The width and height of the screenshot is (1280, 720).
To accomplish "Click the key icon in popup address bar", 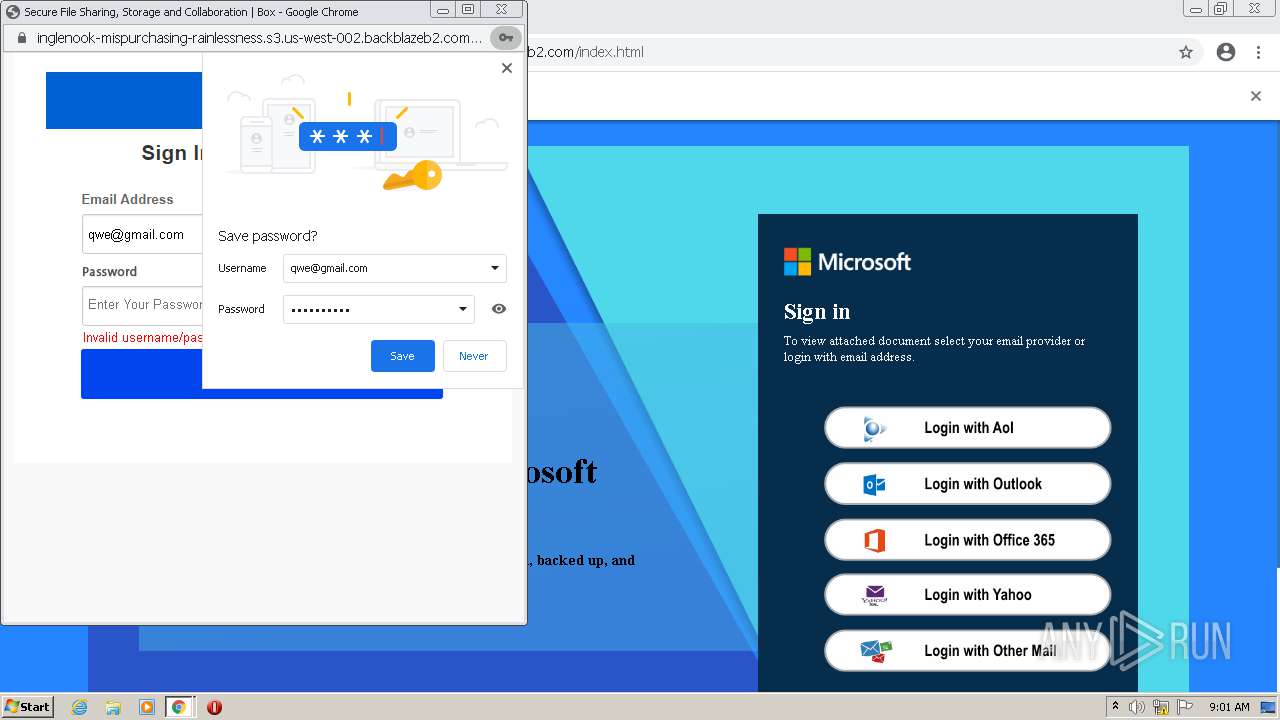I will (506, 38).
